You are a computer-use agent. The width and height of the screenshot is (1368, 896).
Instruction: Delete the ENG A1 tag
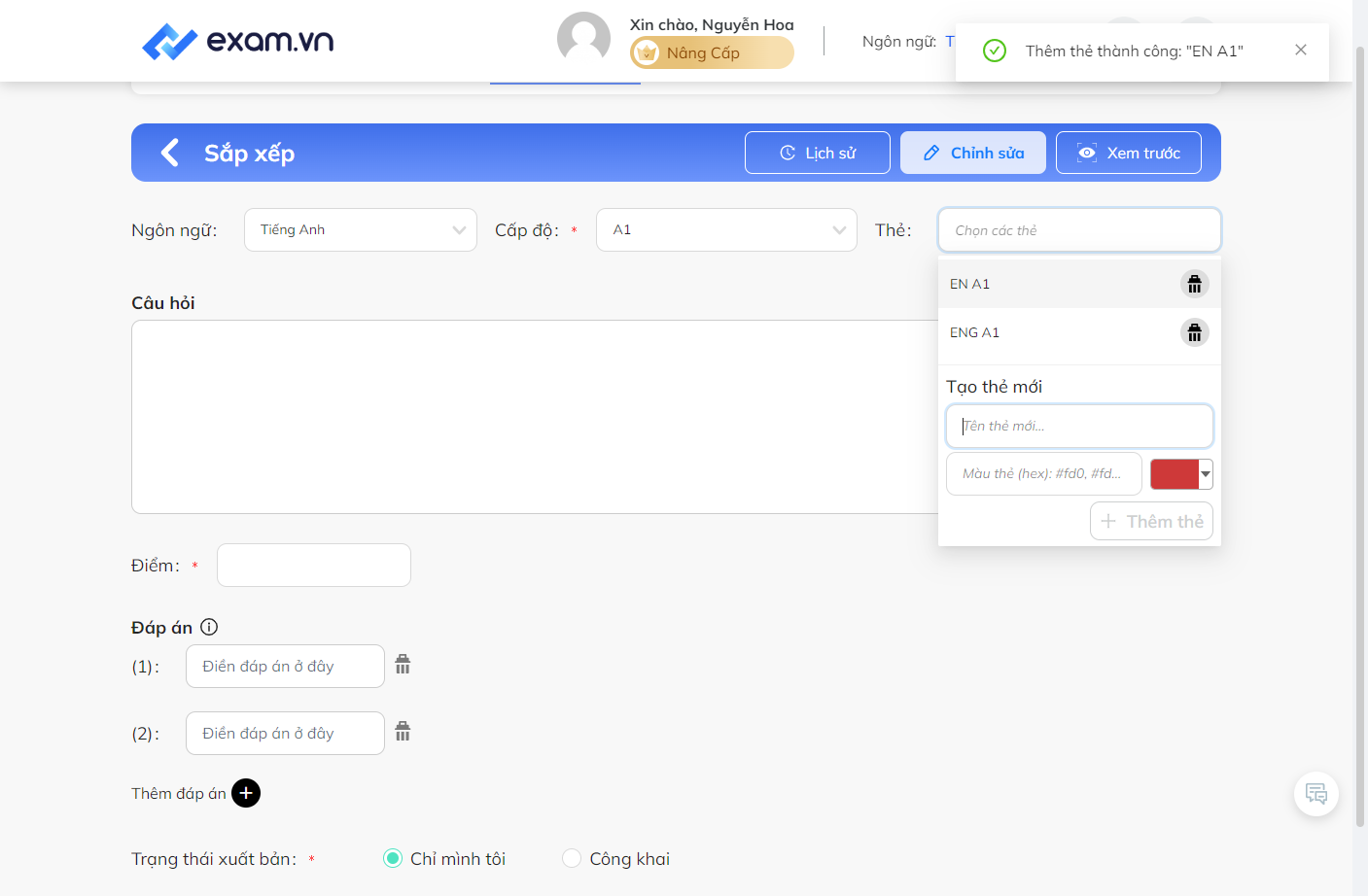click(1195, 332)
